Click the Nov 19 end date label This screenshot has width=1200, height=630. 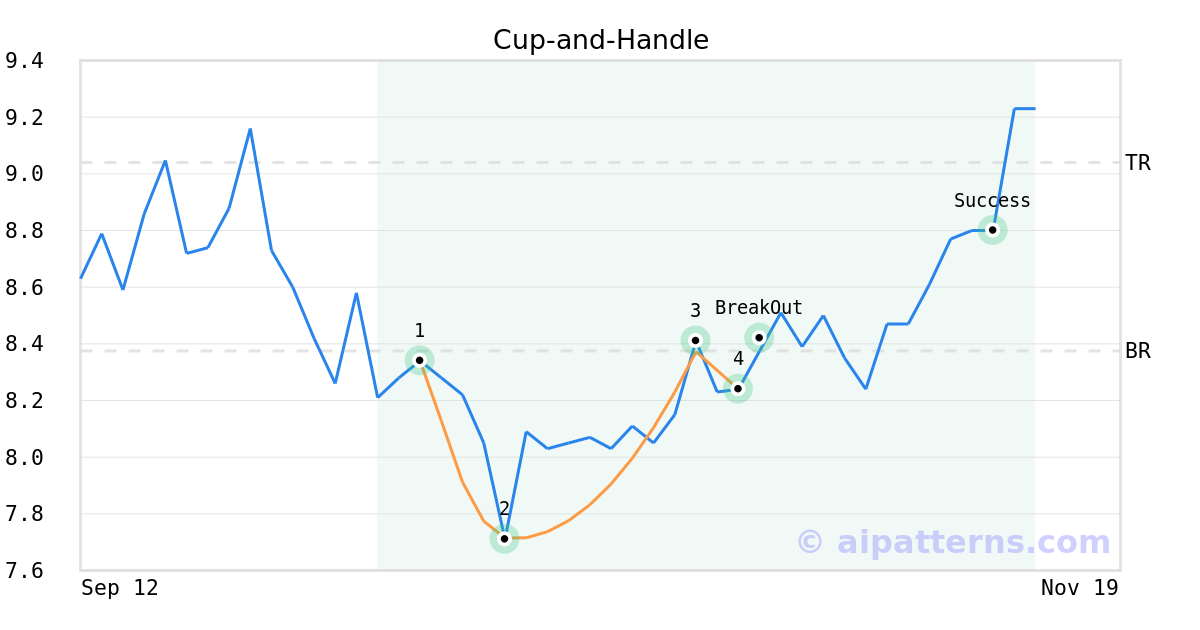coord(1079,588)
